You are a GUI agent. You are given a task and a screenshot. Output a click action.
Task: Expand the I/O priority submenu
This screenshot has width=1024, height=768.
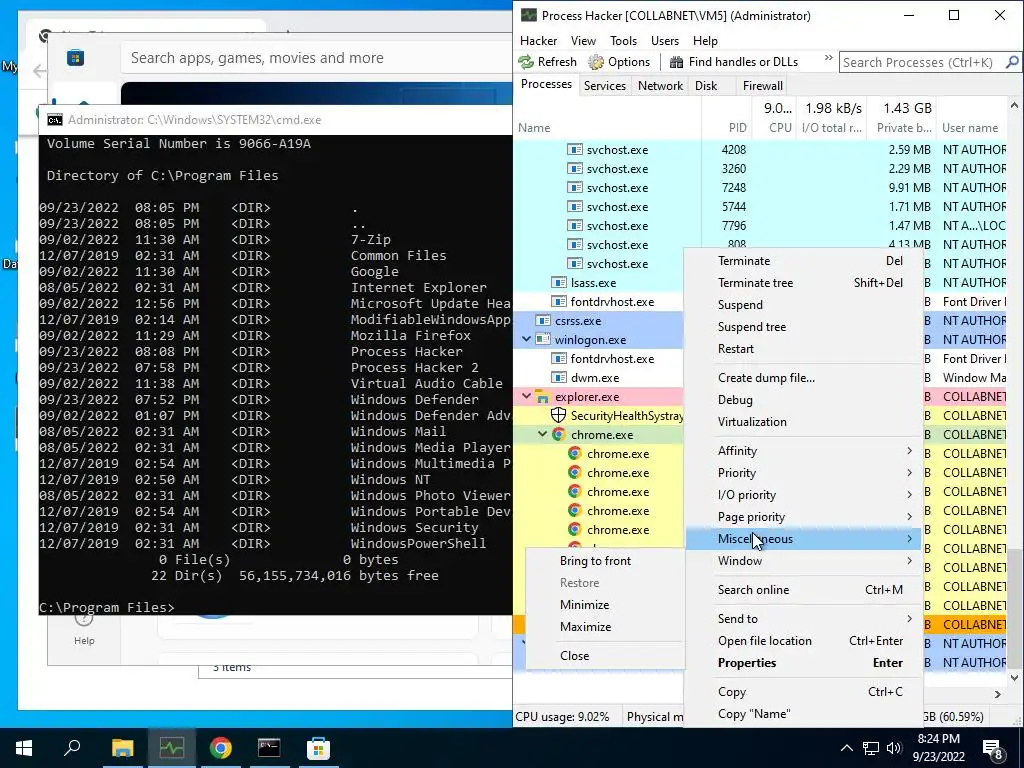[x=804, y=495]
